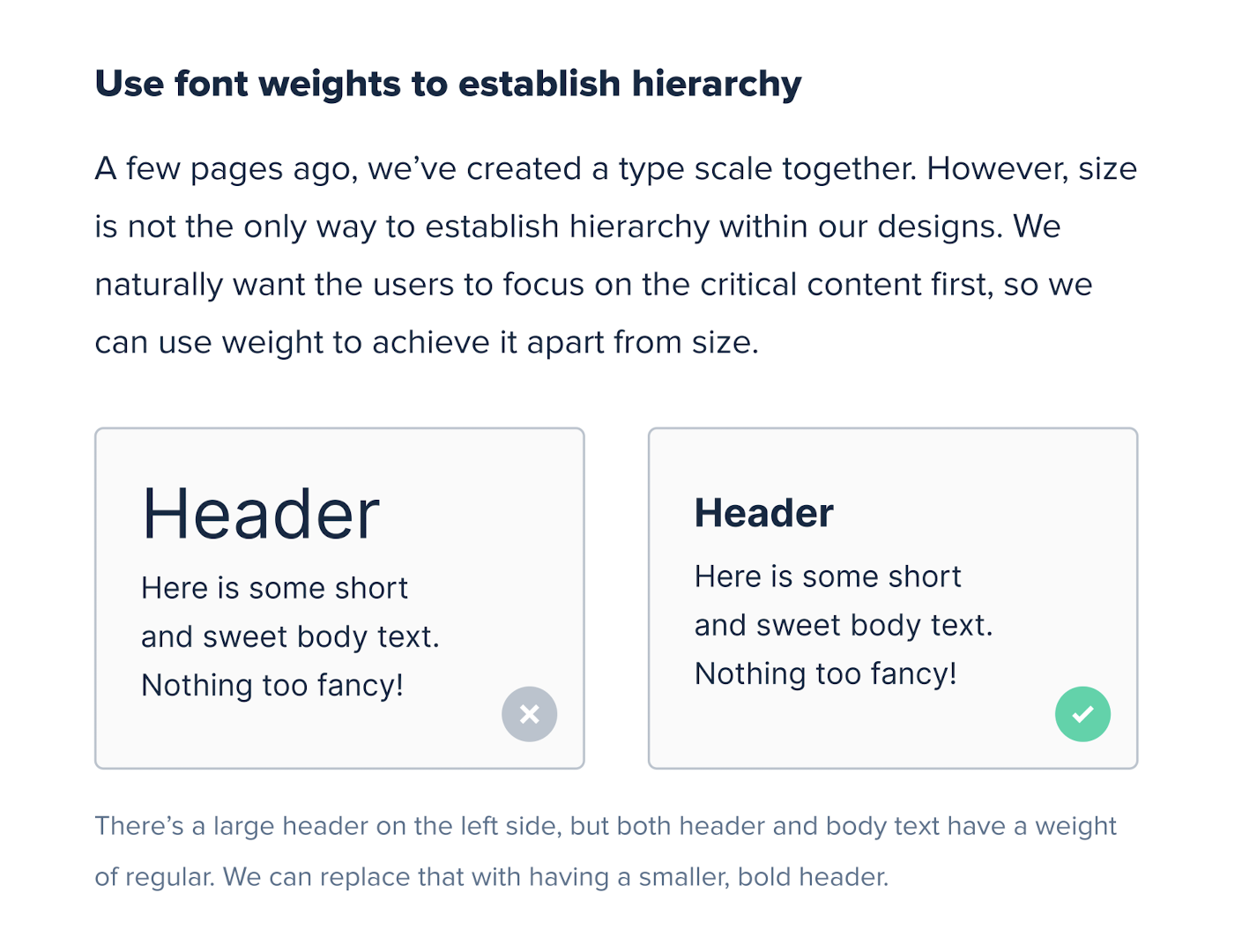Click the word 'hierarchy' in the title
Screen dimensions: 1257x952
point(717,84)
